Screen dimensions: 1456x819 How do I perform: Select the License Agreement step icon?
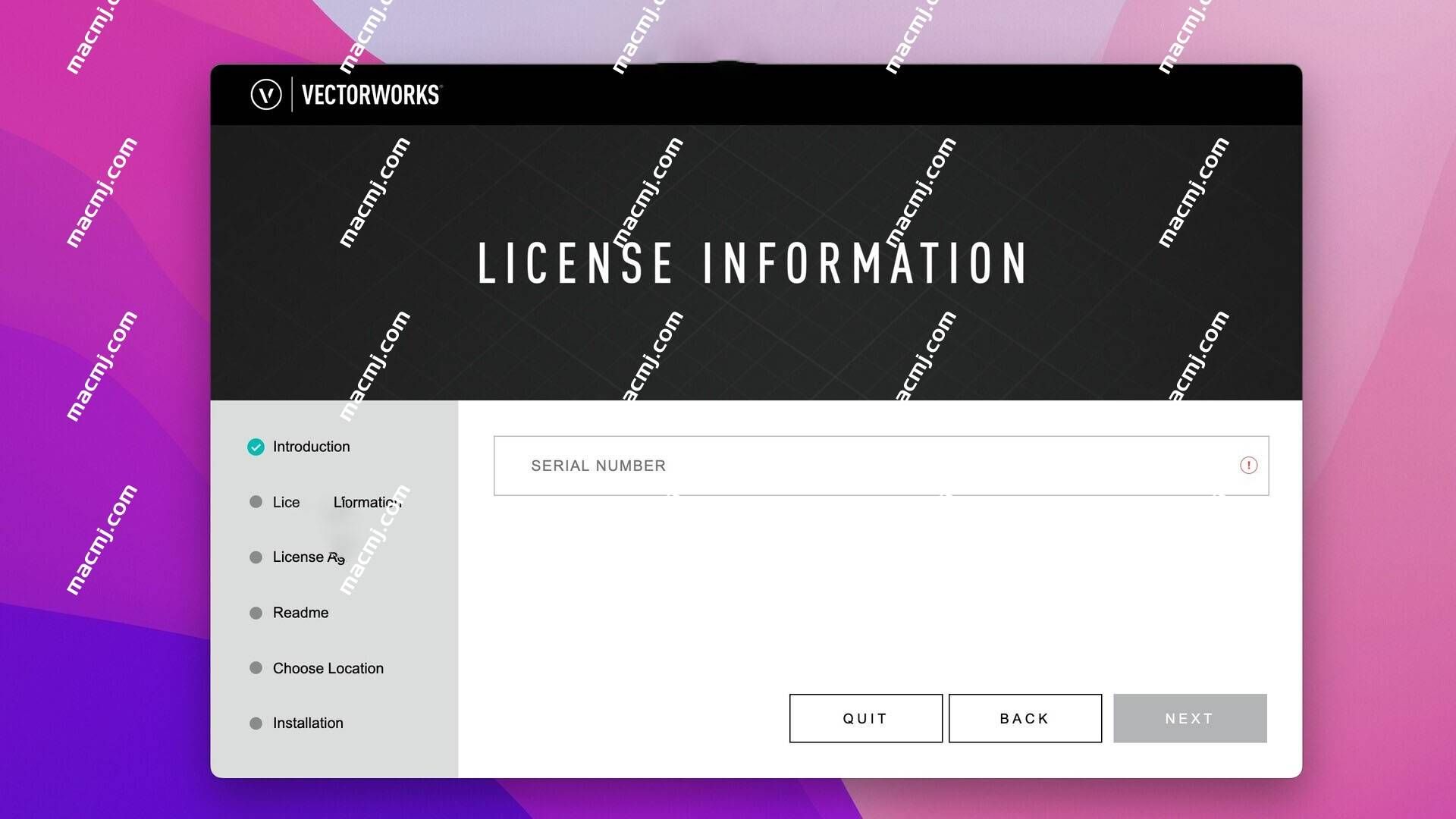256,556
